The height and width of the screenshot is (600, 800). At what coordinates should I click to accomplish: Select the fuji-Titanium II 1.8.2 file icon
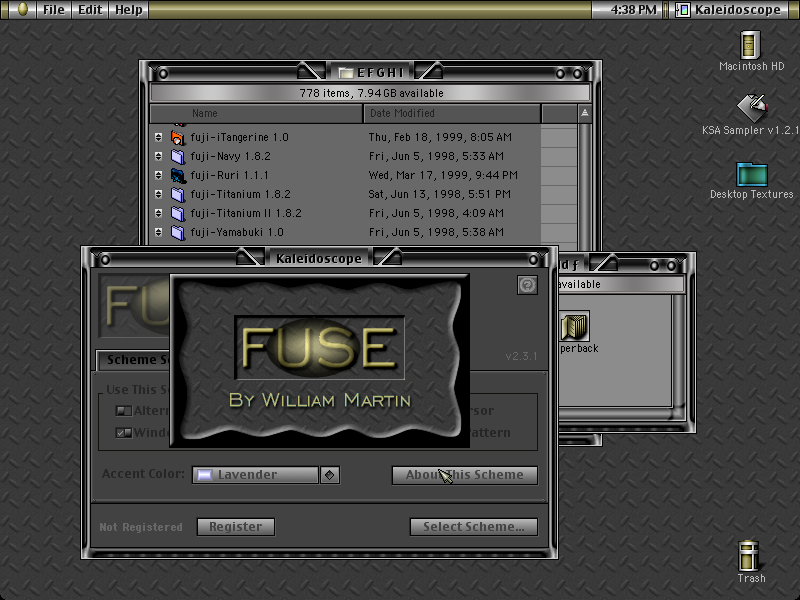[x=178, y=213]
